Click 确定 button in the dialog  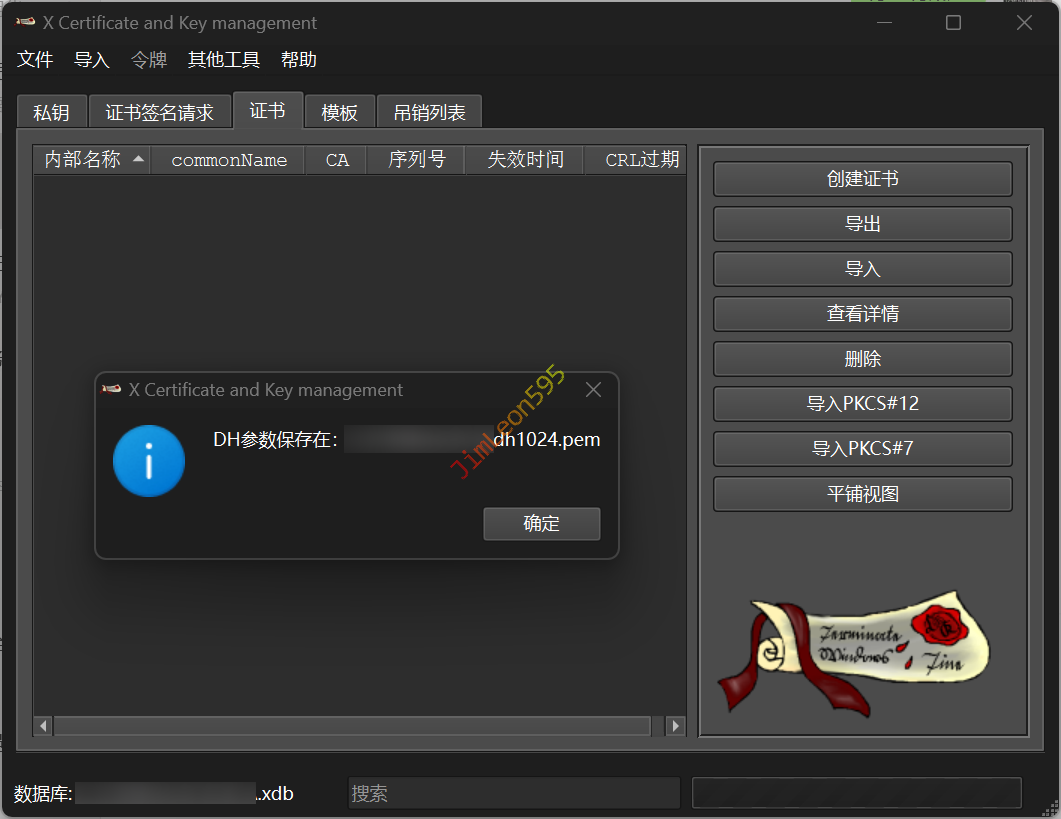pyautogui.click(x=541, y=524)
